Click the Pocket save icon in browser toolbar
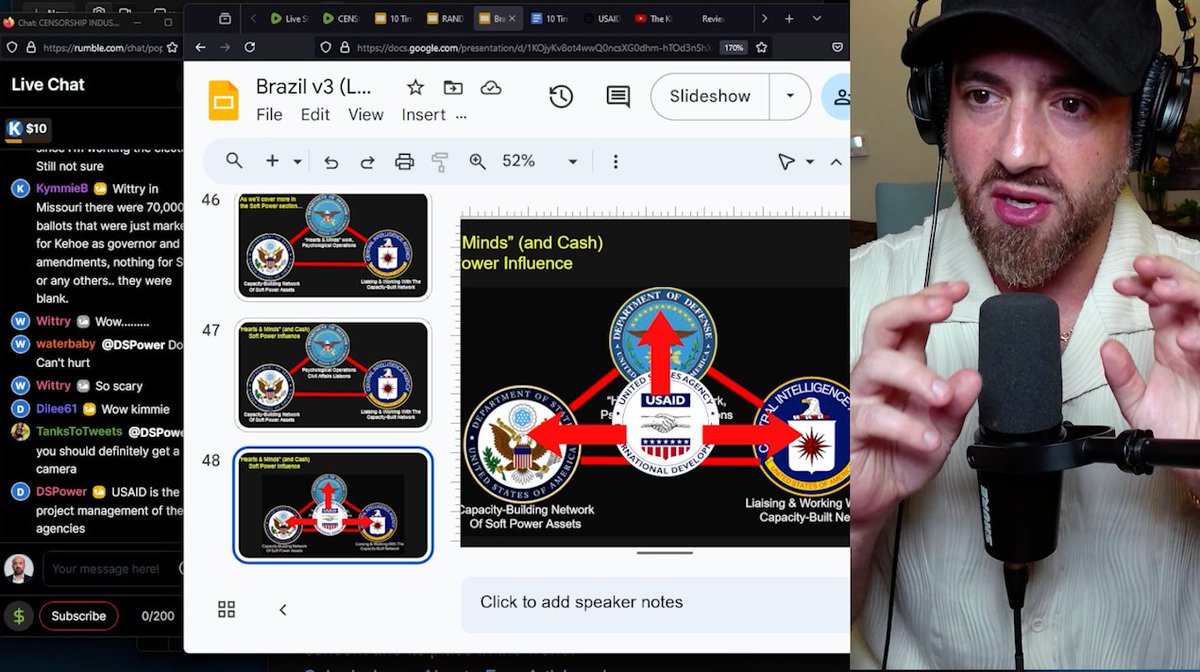 (839, 47)
